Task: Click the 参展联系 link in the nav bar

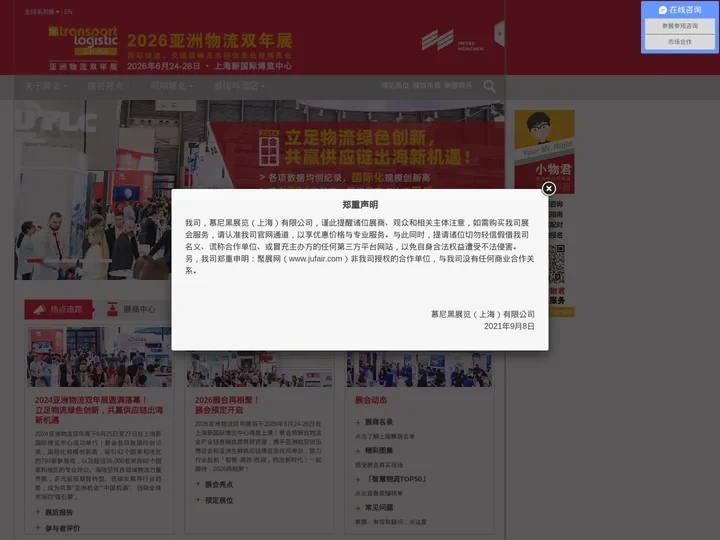Action: [x=458, y=85]
